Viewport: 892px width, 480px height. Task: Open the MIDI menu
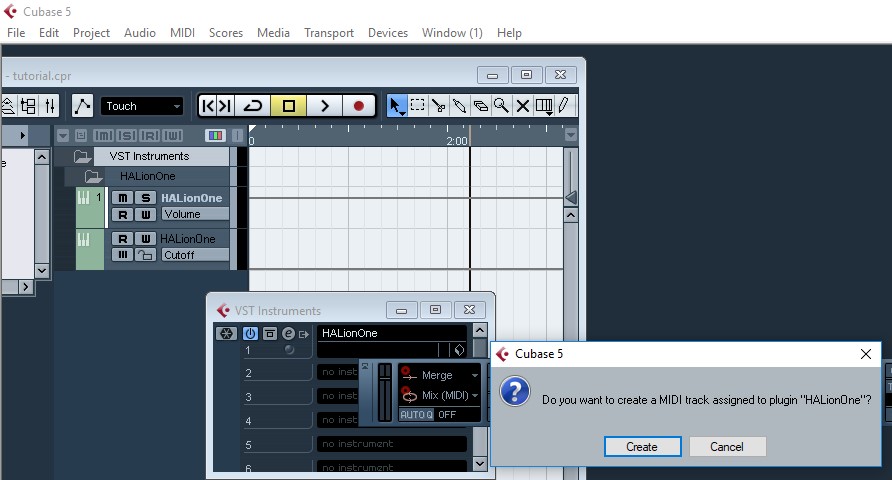click(183, 33)
